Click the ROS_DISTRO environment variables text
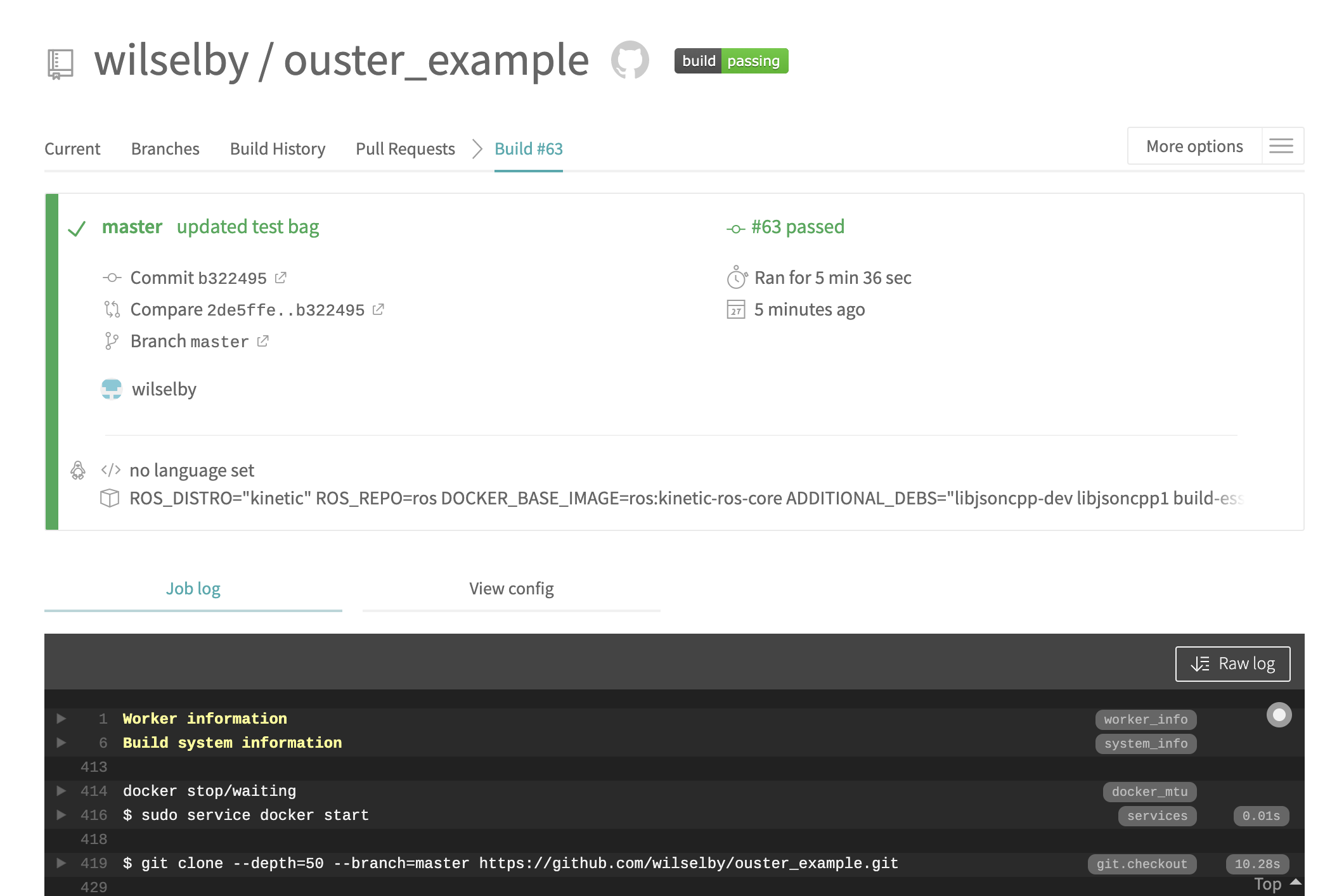Image resolution: width=1344 pixels, height=896 pixels. pyautogui.click(x=687, y=498)
